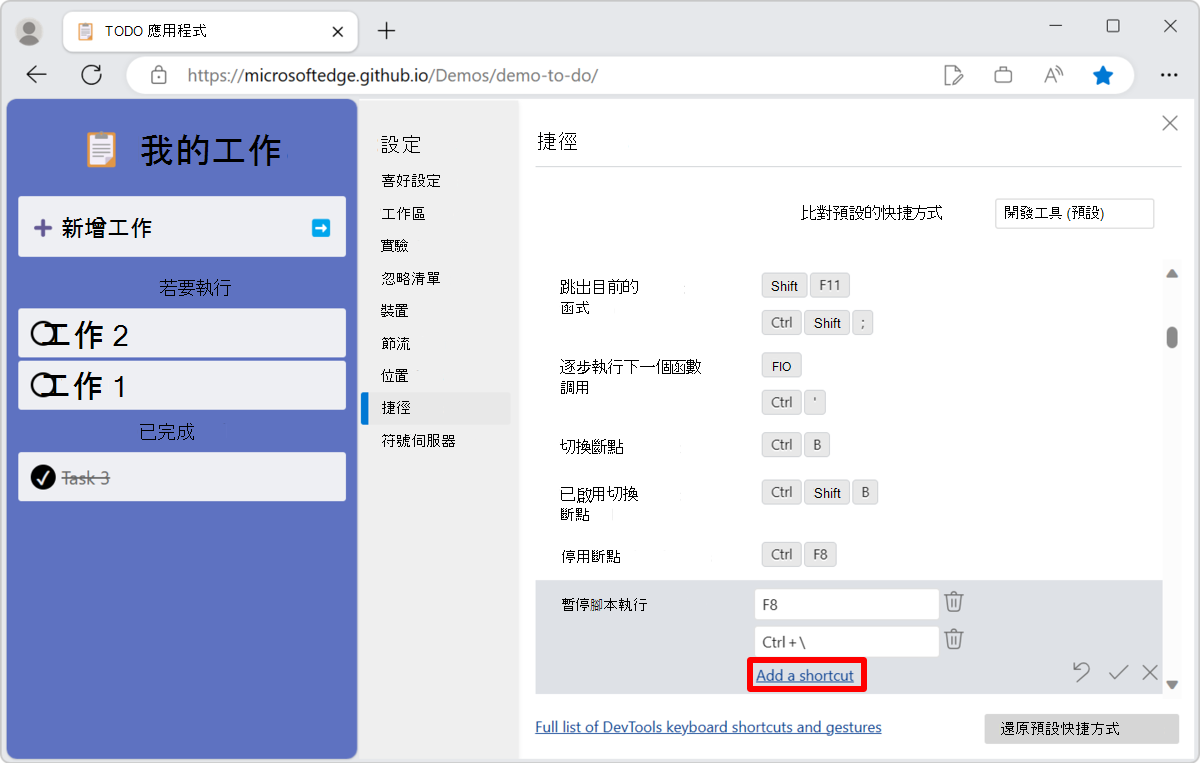Image resolution: width=1200 pixels, height=763 pixels.
Task: Click the scrollbar up arrow
Action: pyautogui.click(x=1172, y=274)
